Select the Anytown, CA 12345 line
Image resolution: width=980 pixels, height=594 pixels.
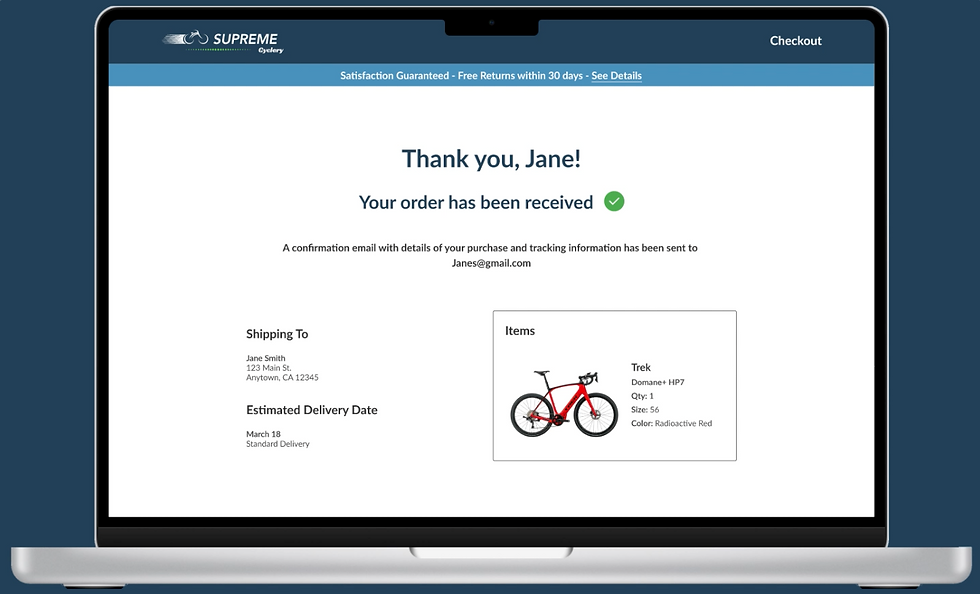coord(282,378)
